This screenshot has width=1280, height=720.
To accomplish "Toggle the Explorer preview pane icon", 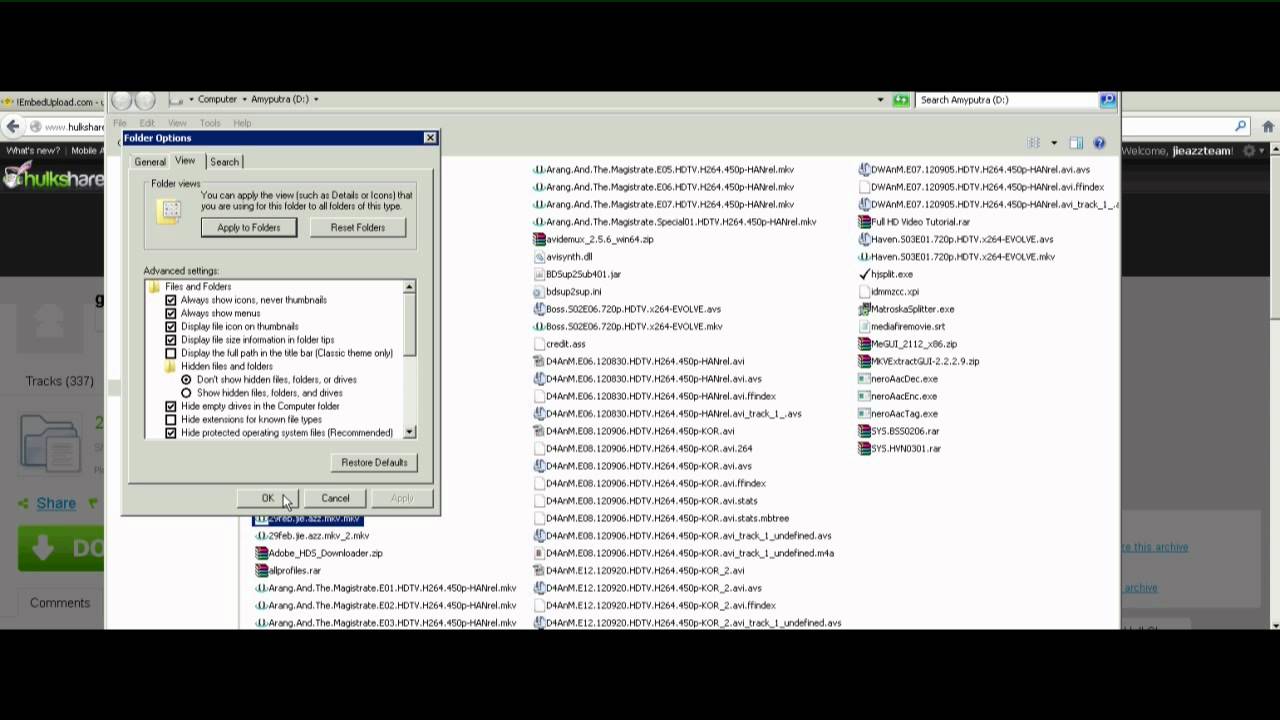I will click(1076, 143).
